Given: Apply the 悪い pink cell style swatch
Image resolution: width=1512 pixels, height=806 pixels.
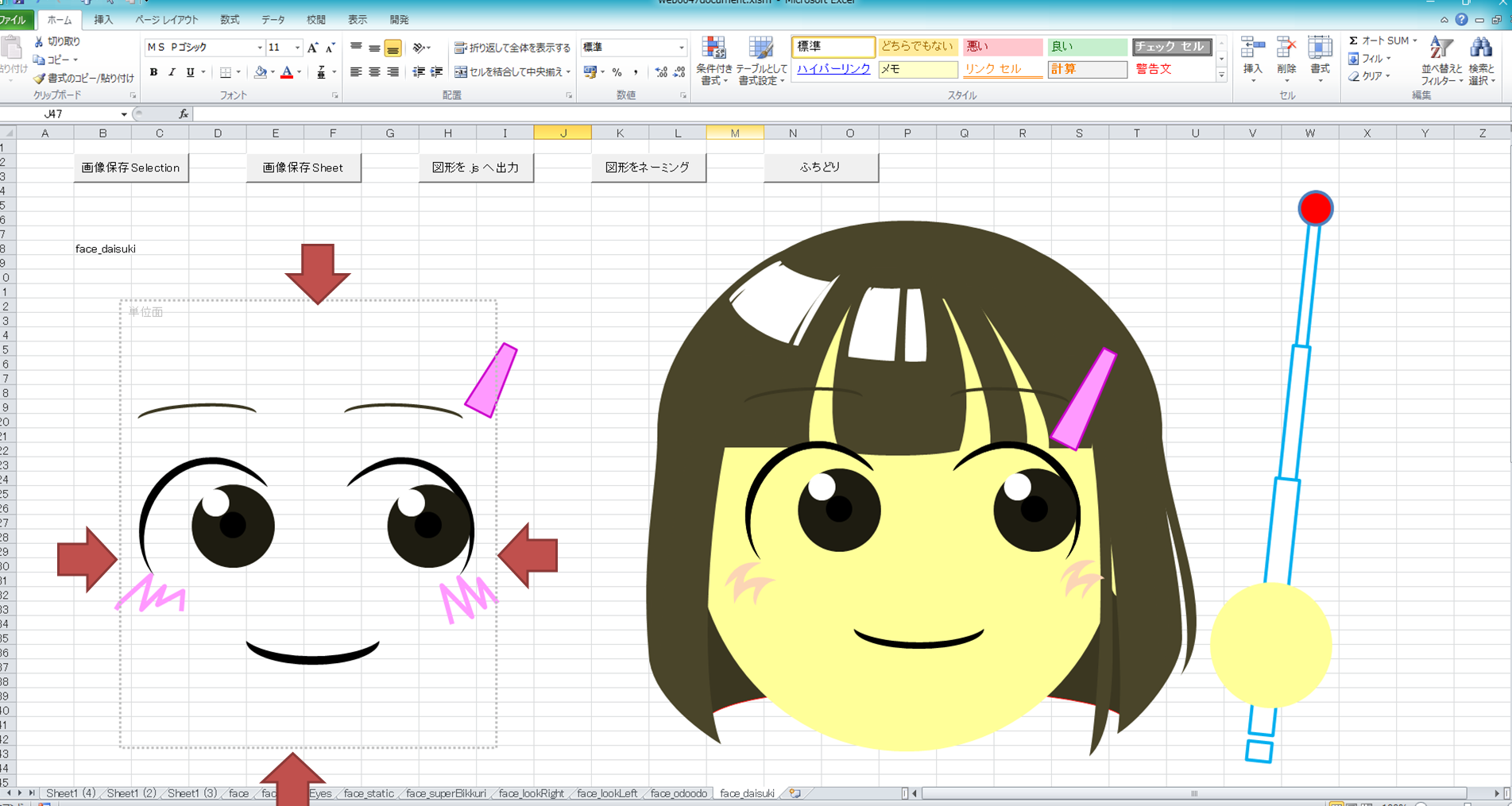Looking at the screenshot, I should click(1001, 47).
